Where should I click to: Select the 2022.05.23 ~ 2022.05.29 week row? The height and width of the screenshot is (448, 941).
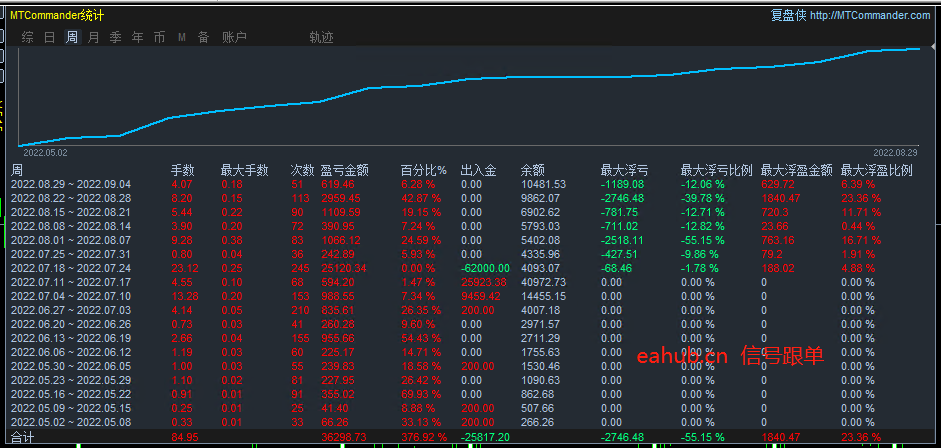[x=470, y=380]
